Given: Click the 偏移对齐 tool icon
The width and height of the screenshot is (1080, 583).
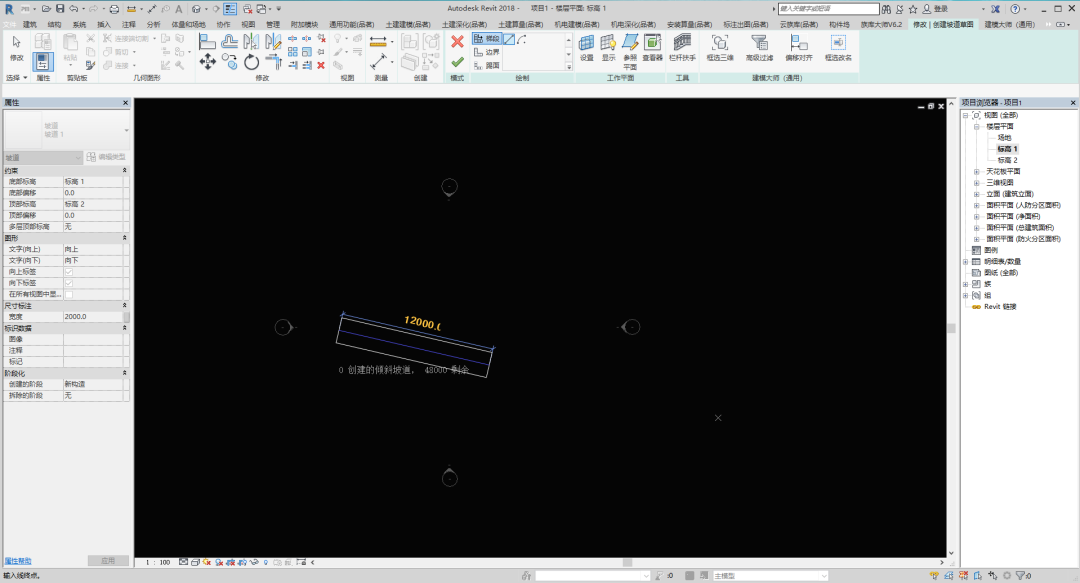Looking at the screenshot, I should click(799, 47).
